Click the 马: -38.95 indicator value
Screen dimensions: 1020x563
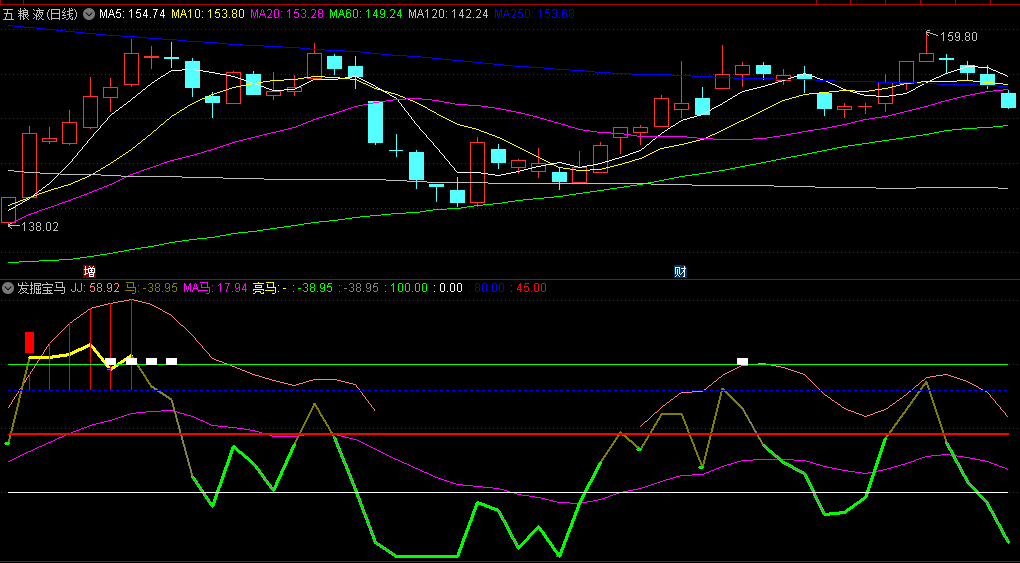point(151,288)
